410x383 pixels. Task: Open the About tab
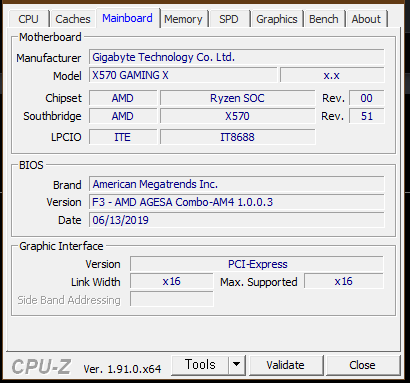coord(366,19)
